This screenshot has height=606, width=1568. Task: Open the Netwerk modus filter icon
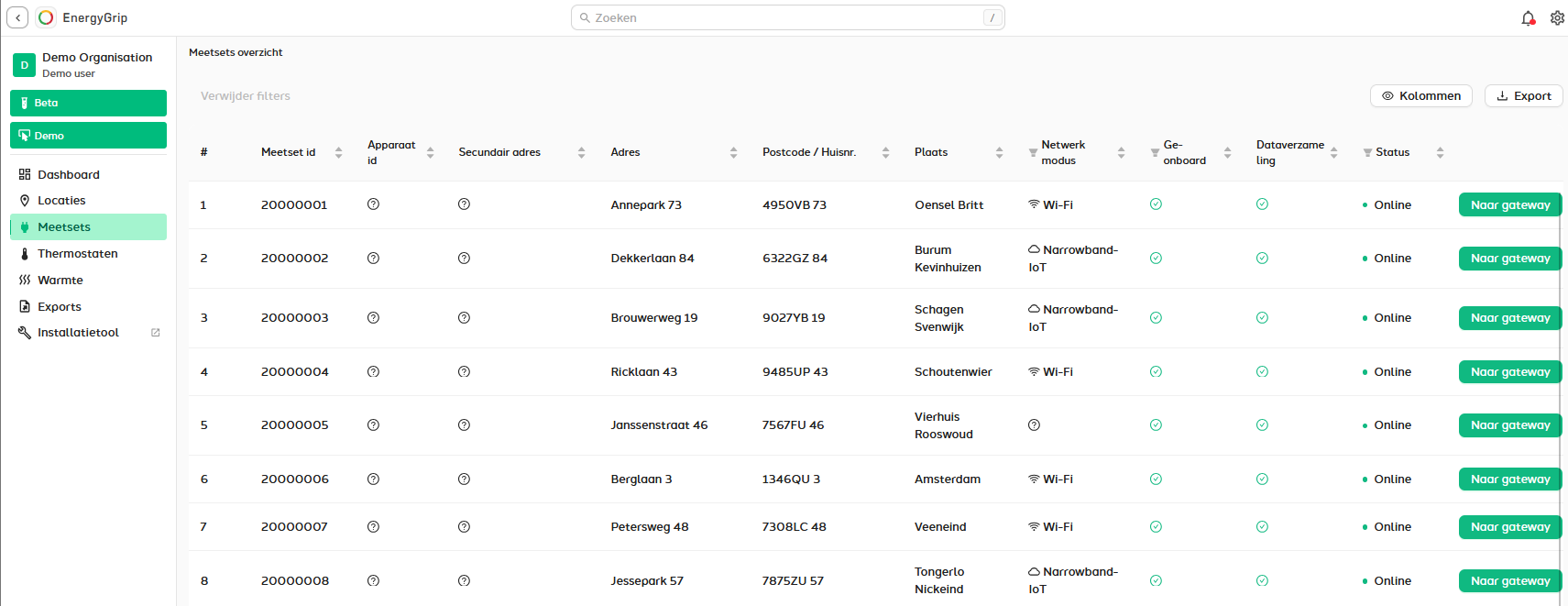[x=1033, y=153]
